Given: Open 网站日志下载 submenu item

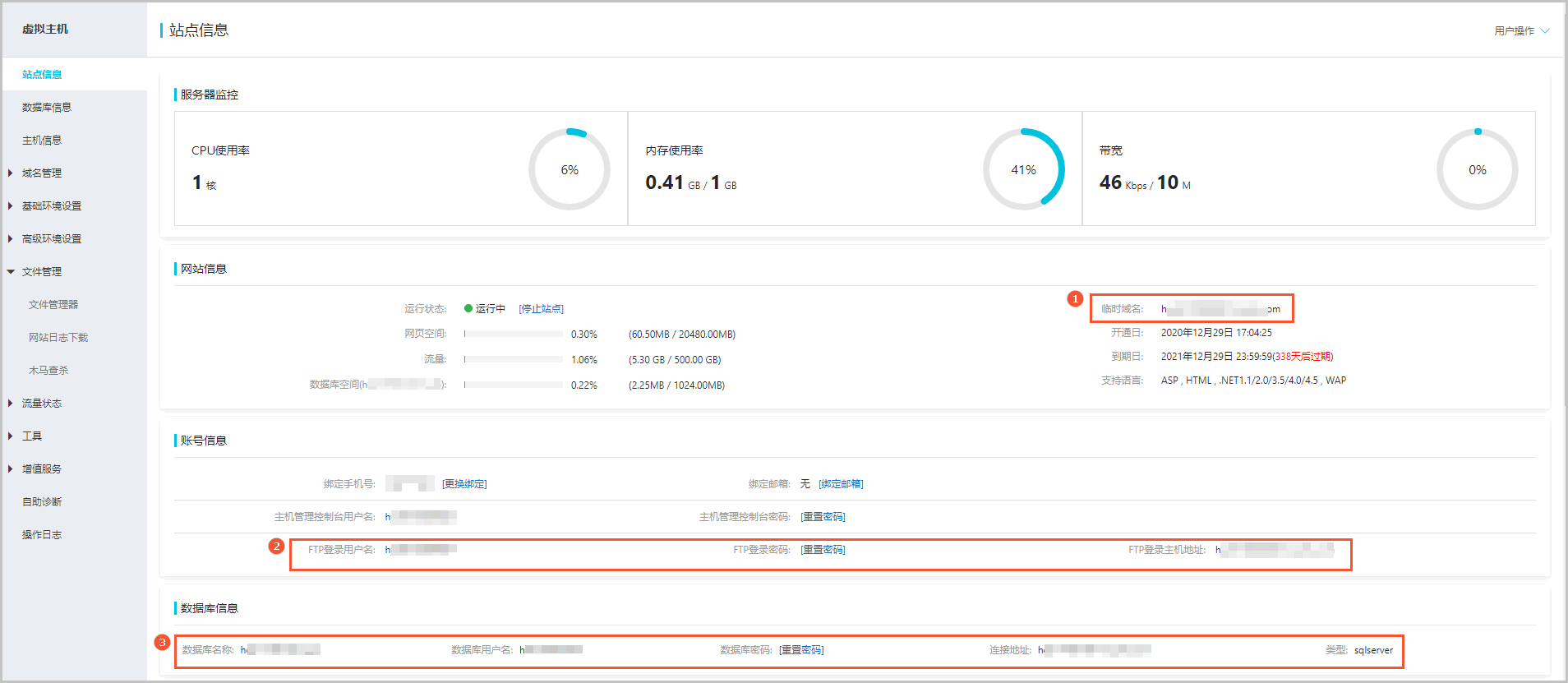Looking at the screenshot, I should 58,337.
